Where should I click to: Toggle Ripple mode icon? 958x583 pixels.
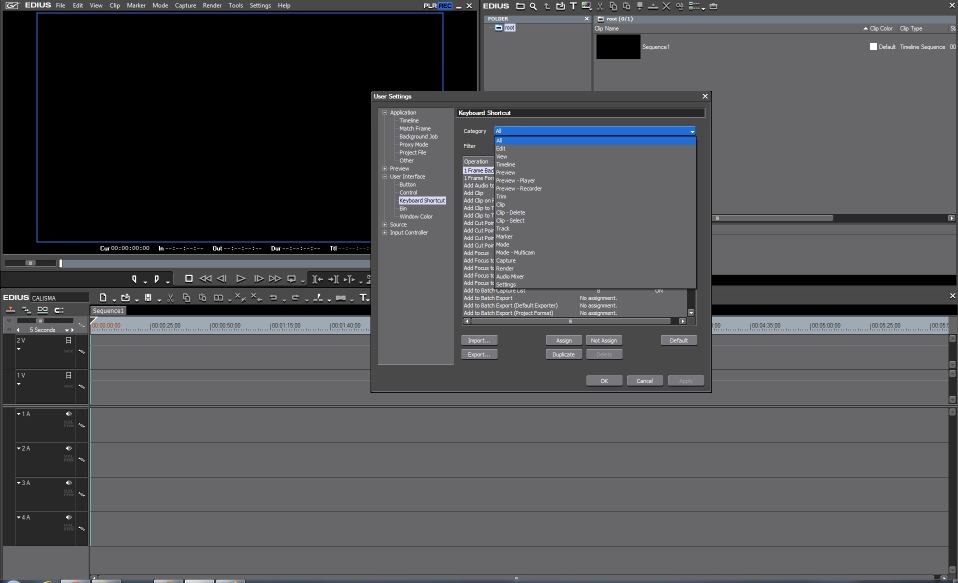26,310
